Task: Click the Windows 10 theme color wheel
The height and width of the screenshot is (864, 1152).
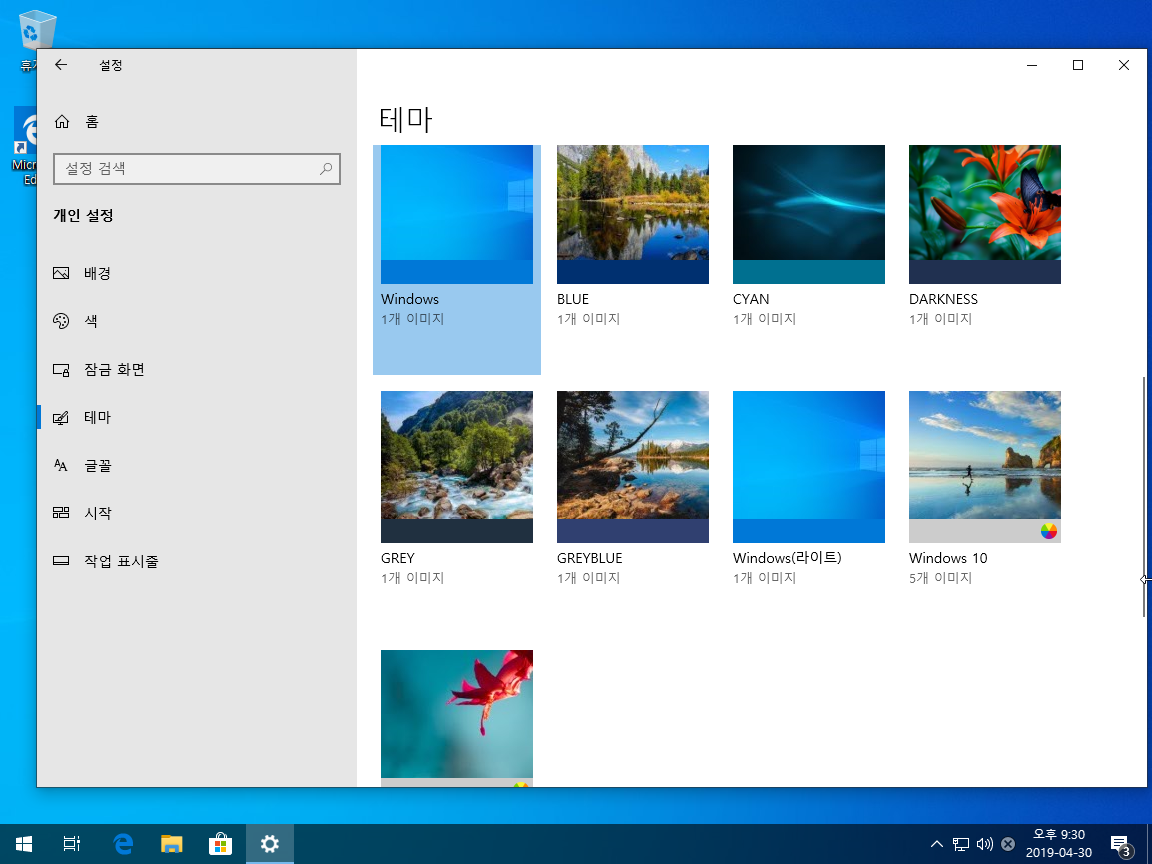Action: pos(1048,531)
